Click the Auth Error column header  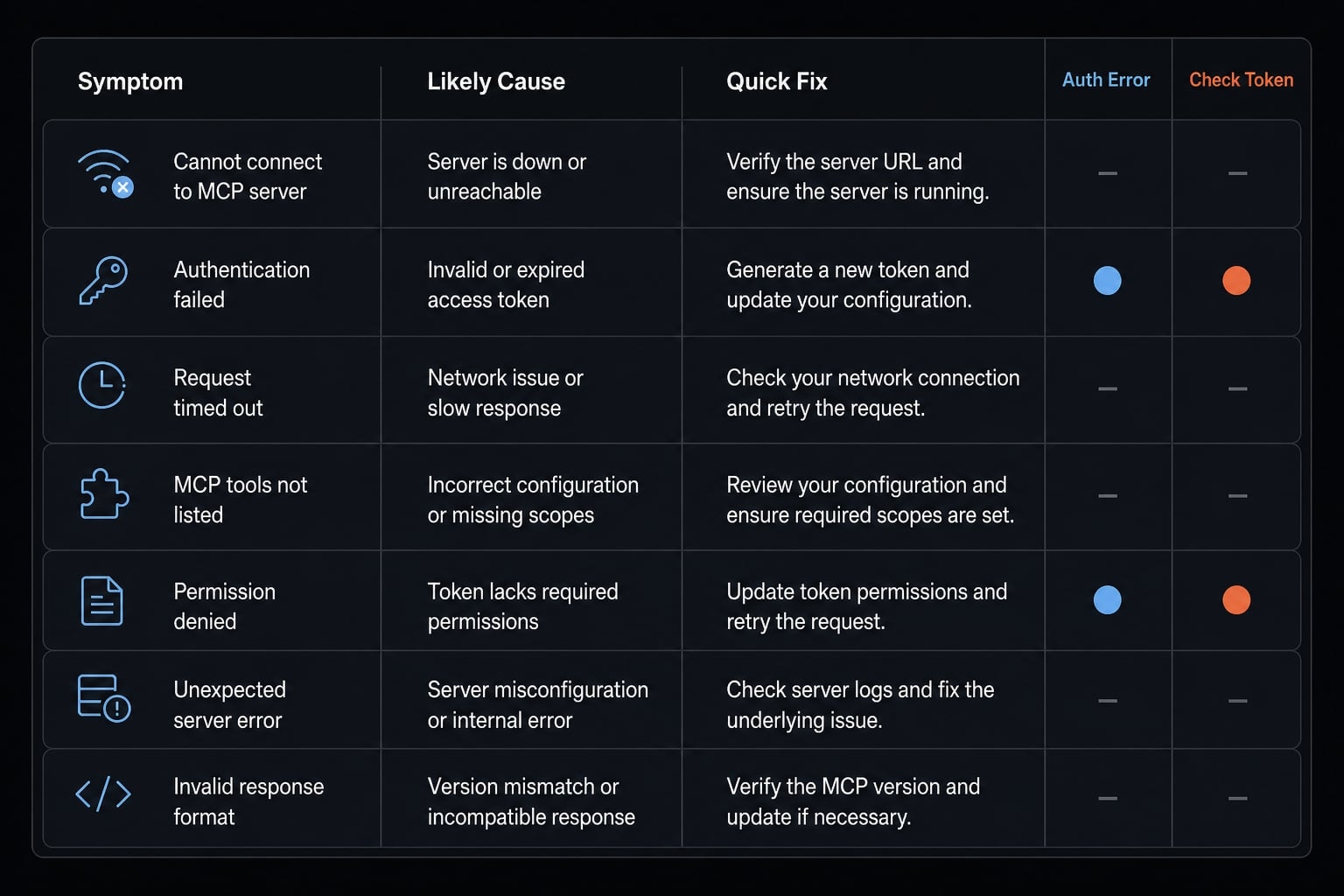click(x=1106, y=80)
